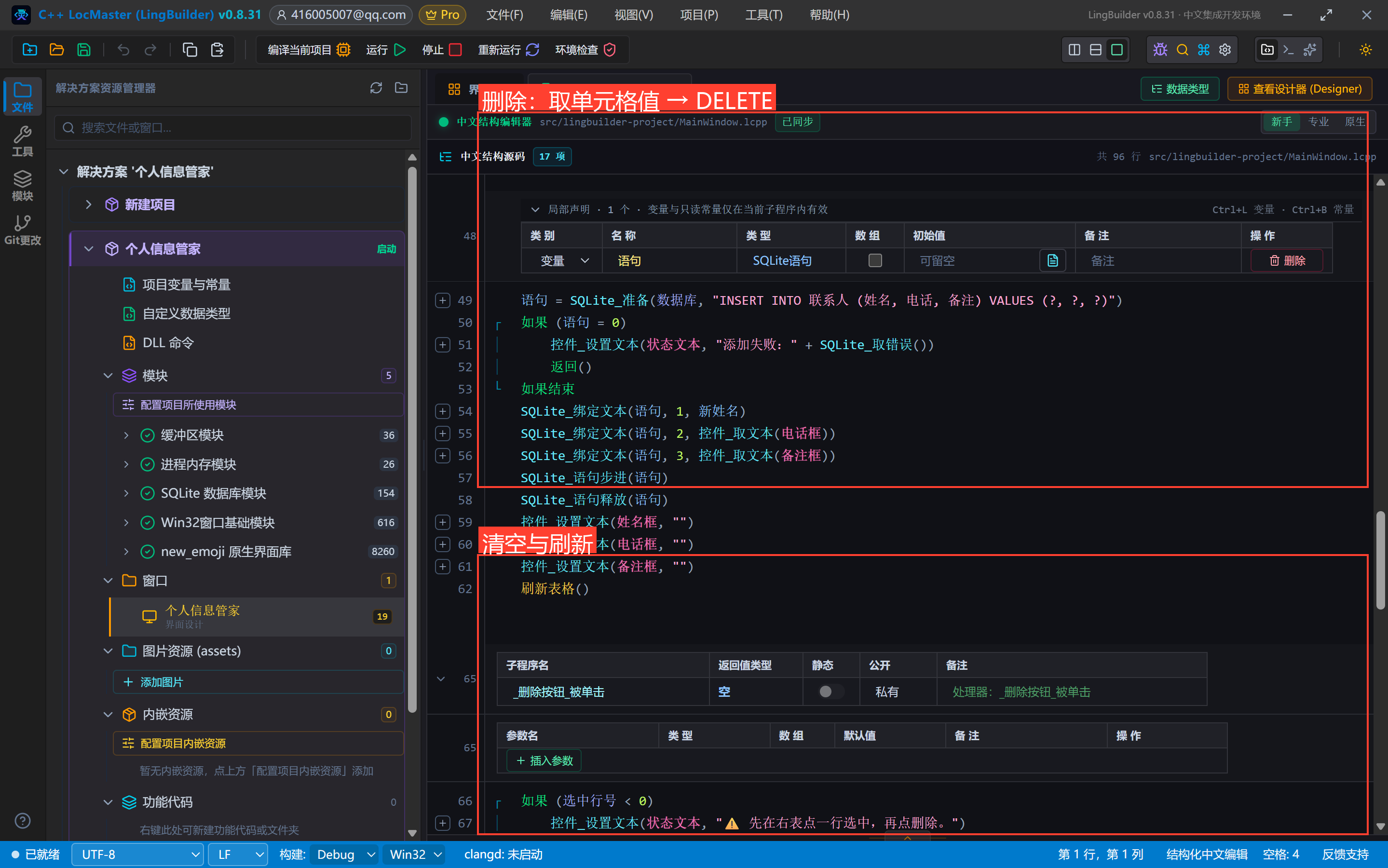The image size is (1388, 868).
Task: Open the 工具(T) menu
Action: coord(763,15)
